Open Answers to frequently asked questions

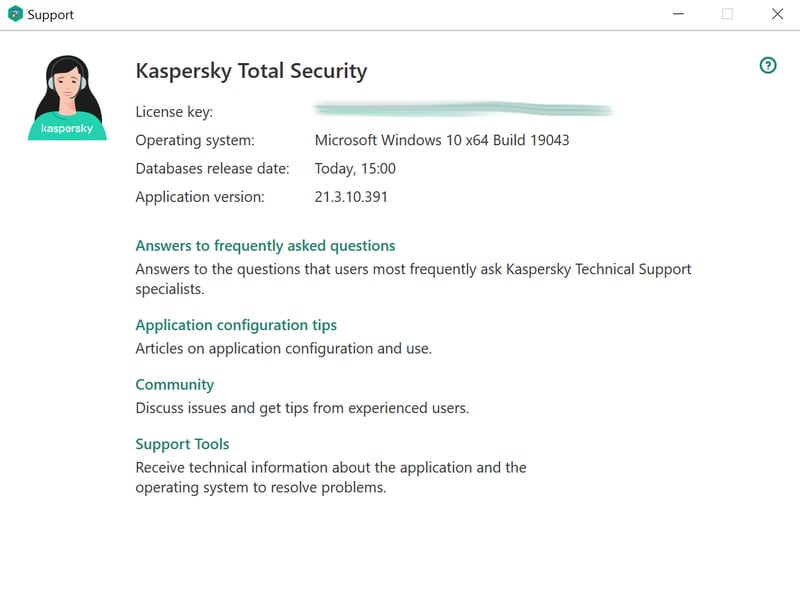[265, 246]
